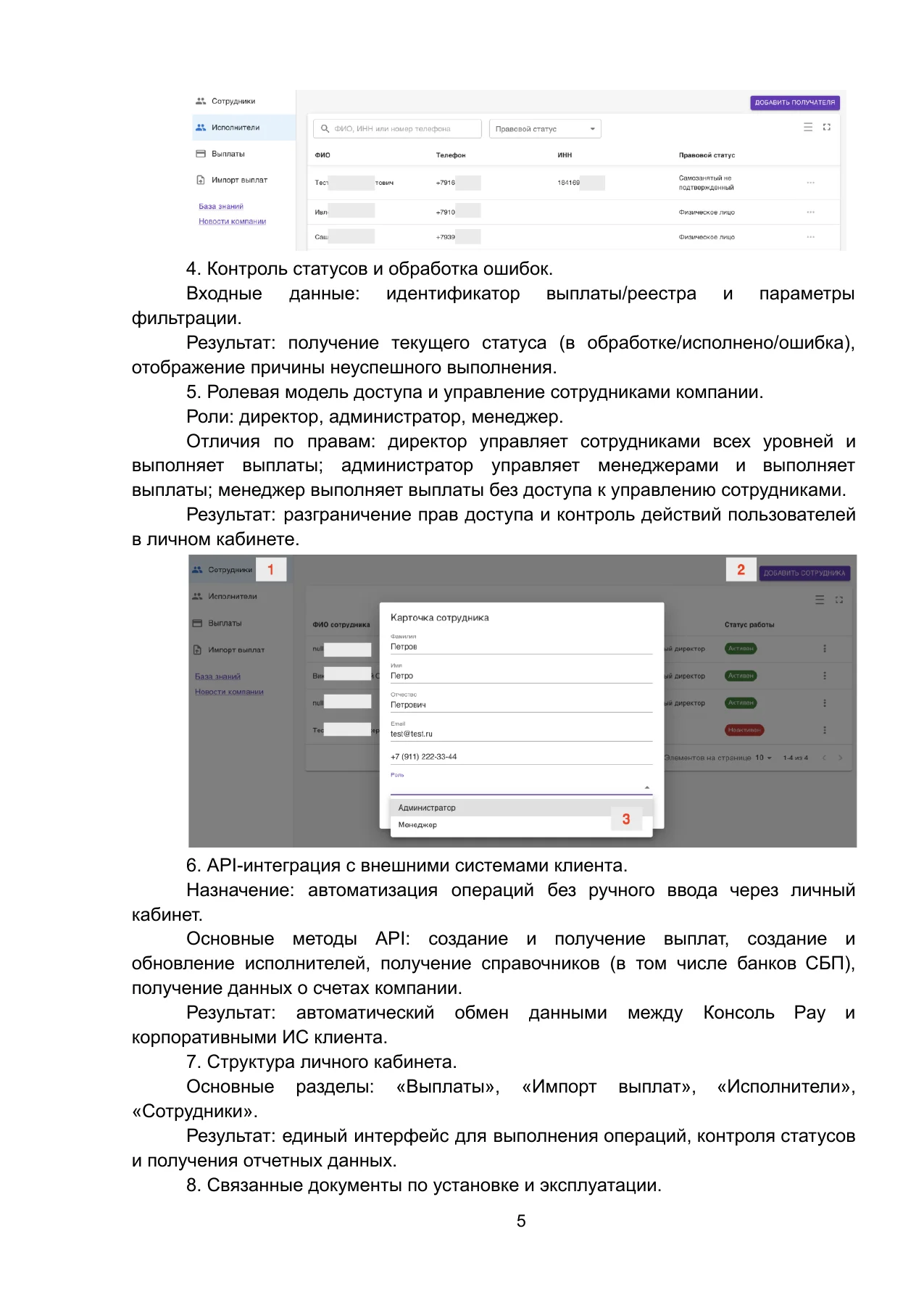
Task: Toggle the fullscreen icon above the employees table
Action: click(x=839, y=600)
